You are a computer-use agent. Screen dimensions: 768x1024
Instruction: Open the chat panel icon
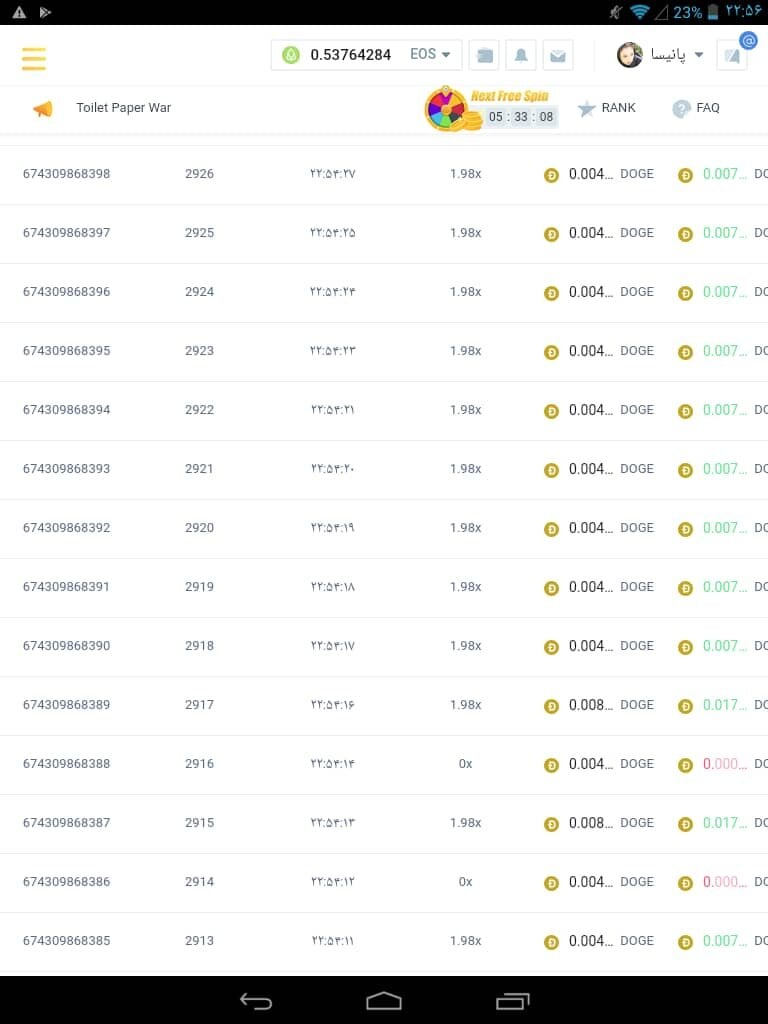733,56
